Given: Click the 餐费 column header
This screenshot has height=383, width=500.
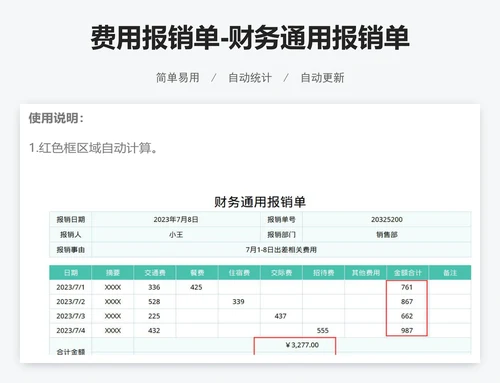Looking at the screenshot, I should tap(197, 273).
